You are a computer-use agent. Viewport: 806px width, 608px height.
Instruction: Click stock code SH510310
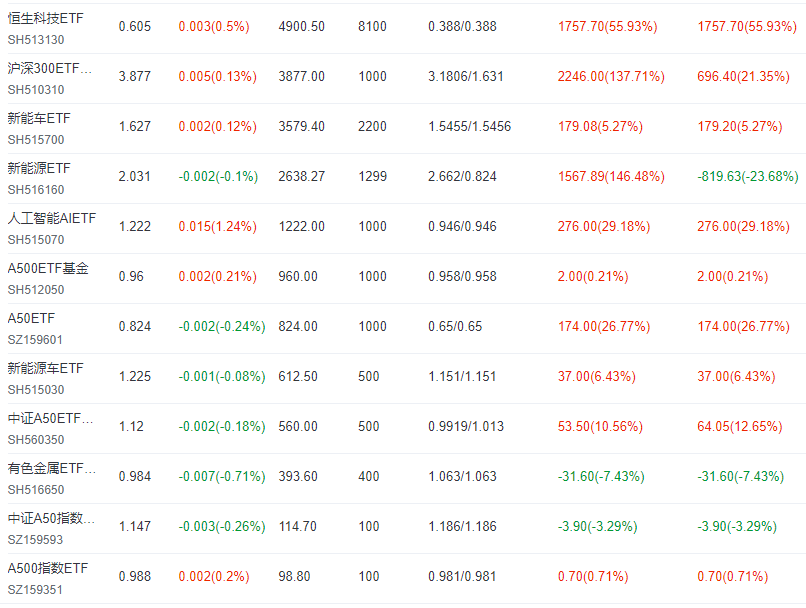point(36,89)
